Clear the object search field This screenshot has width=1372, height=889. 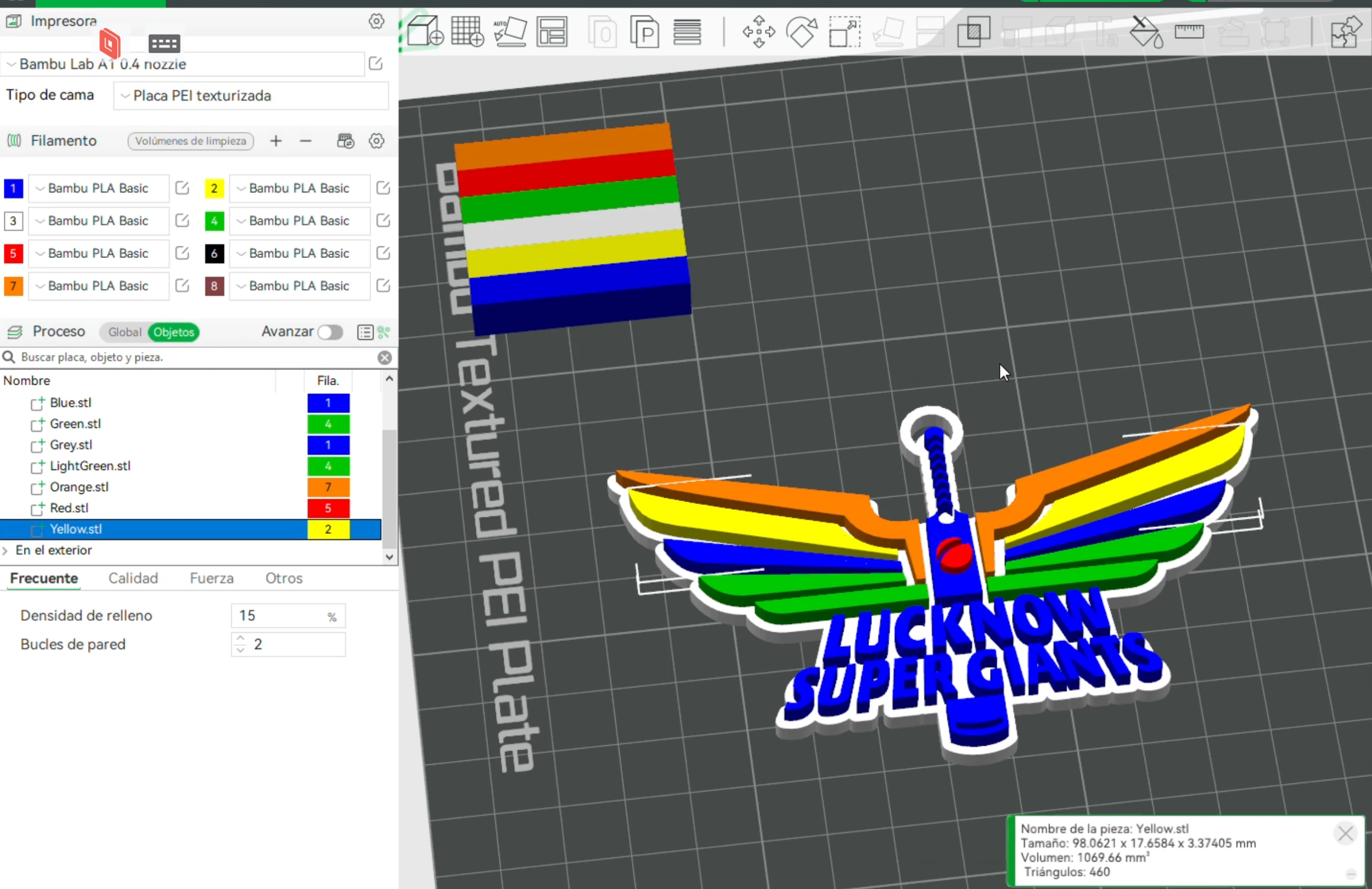(385, 357)
